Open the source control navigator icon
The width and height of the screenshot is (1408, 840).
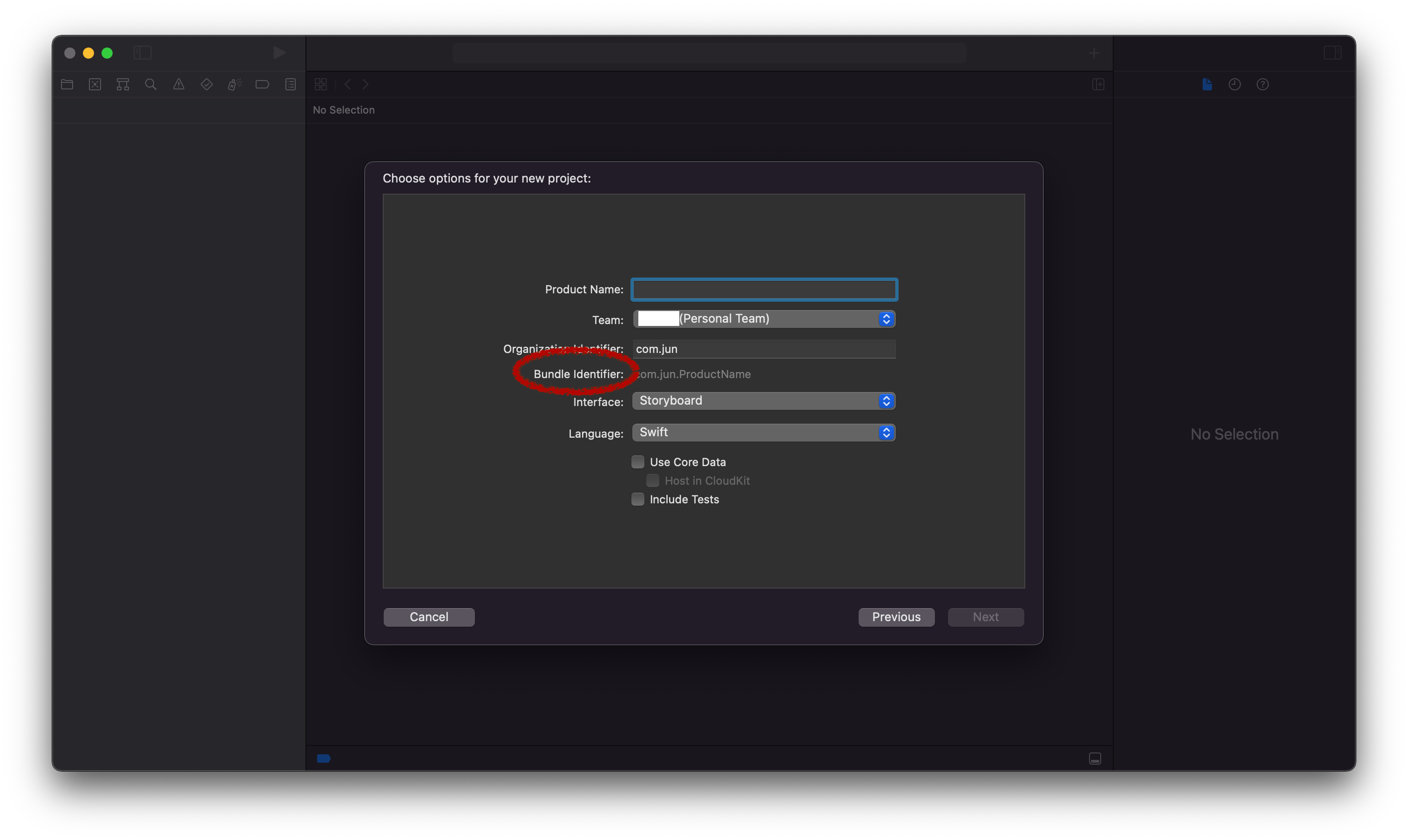click(x=95, y=84)
